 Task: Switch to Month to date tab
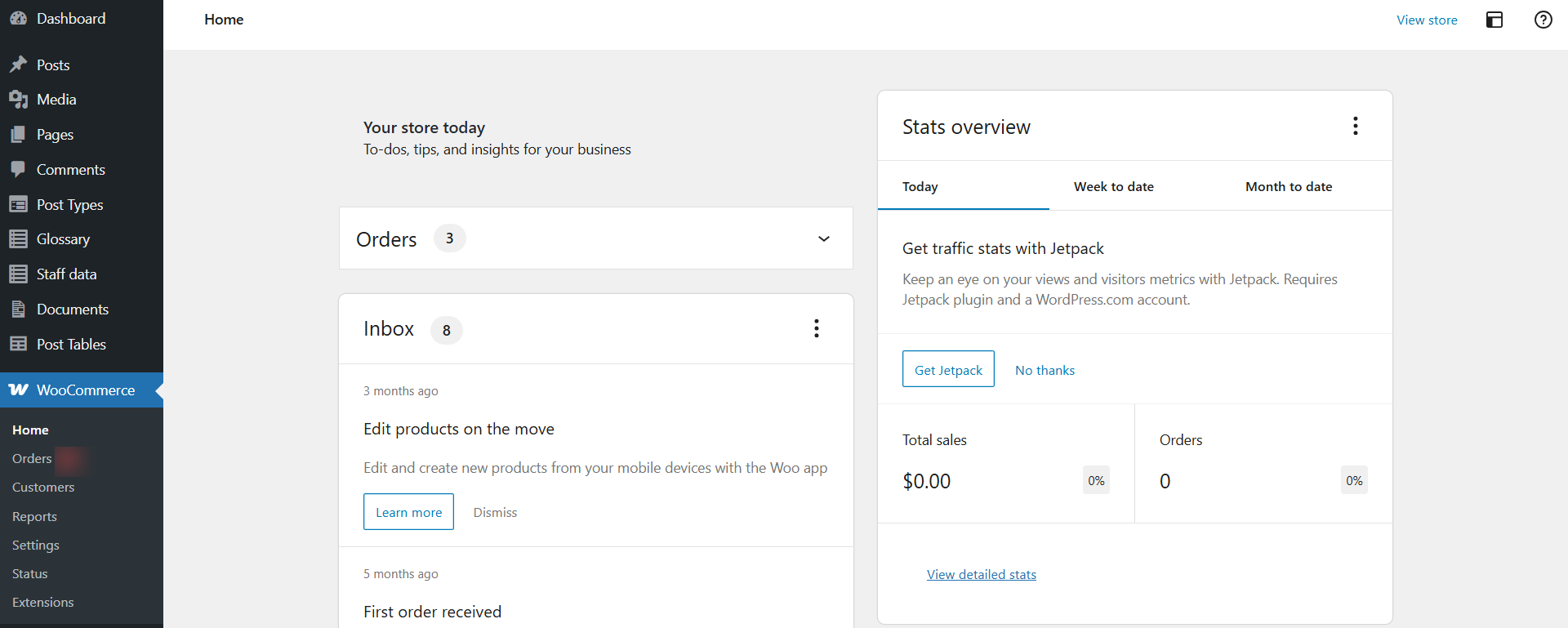click(1307, 186)
